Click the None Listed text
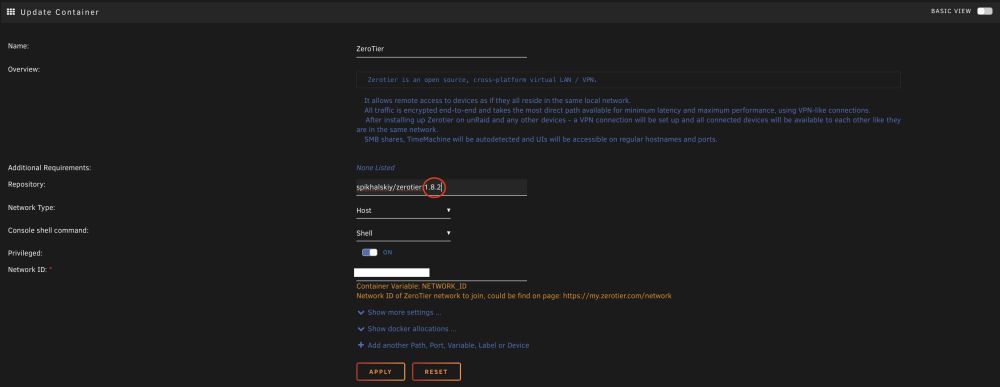This screenshot has width=1000, height=387. pos(375,168)
